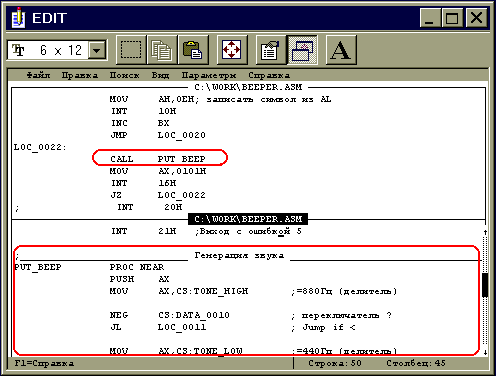
Task: Click the MOV AH,0EH code line
Action: (220, 99)
